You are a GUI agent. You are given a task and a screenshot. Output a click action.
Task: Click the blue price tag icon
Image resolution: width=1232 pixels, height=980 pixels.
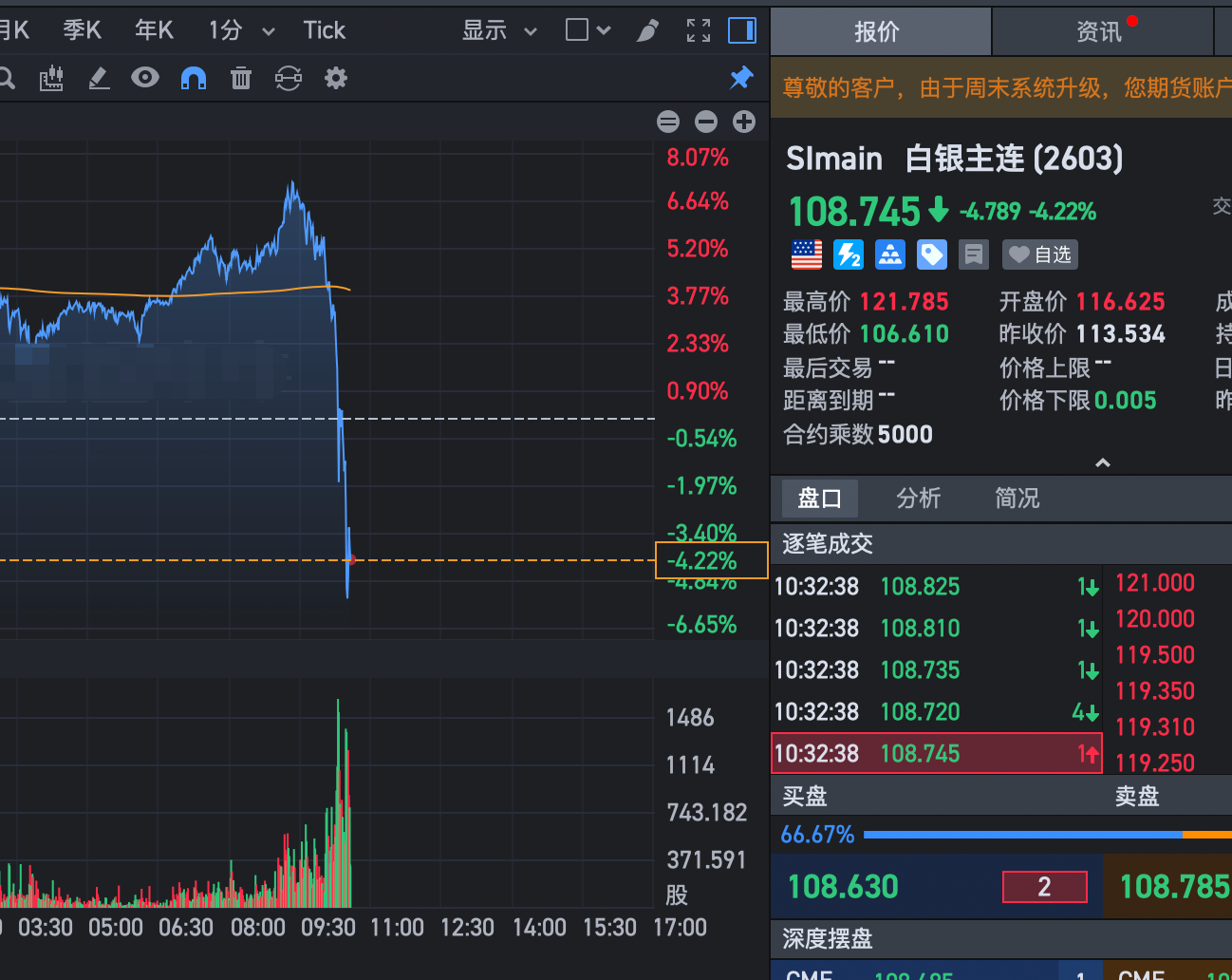coord(931,254)
